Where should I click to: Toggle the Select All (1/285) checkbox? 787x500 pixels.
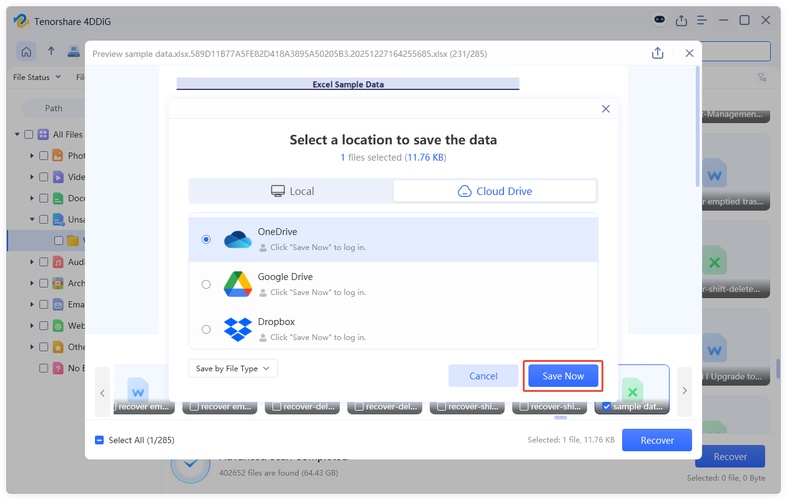(x=99, y=440)
